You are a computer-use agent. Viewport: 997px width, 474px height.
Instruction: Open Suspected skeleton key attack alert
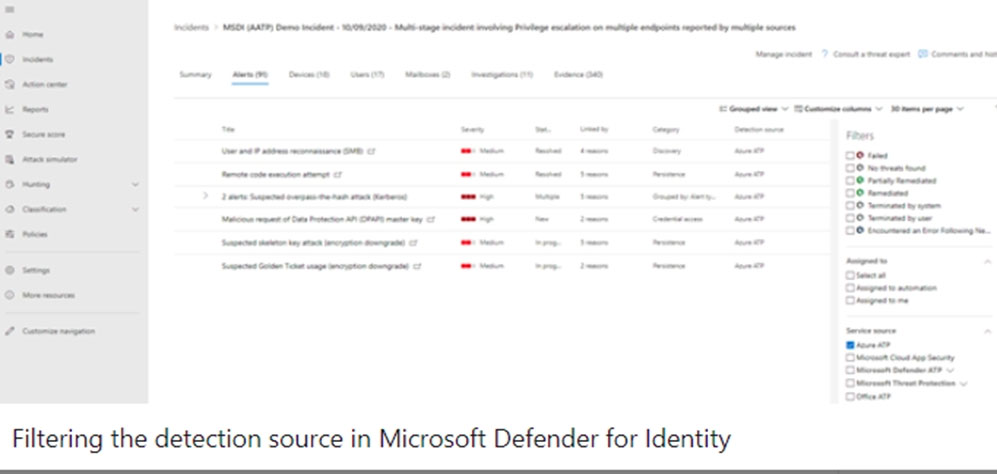click(x=314, y=243)
